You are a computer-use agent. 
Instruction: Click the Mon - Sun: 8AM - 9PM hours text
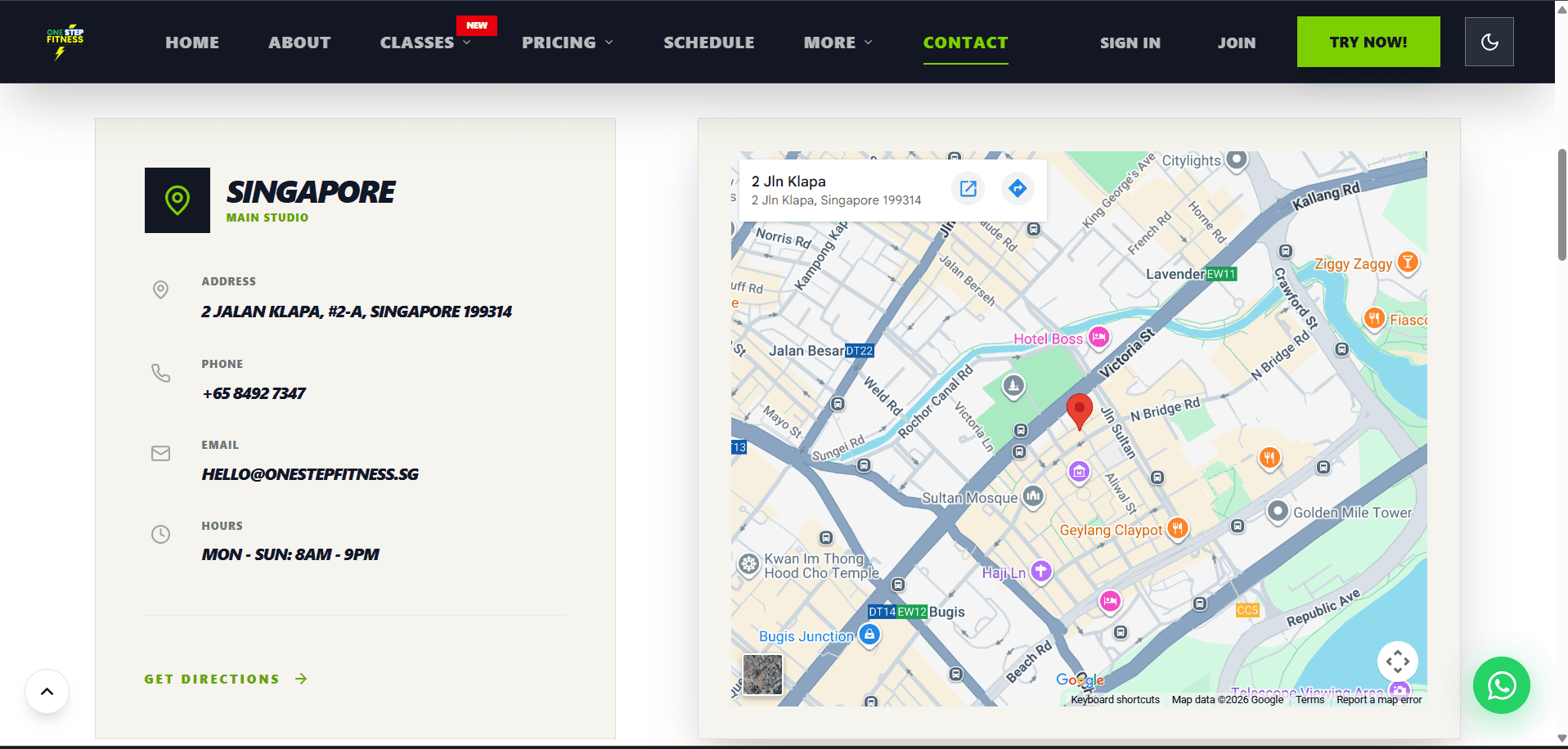(x=290, y=554)
